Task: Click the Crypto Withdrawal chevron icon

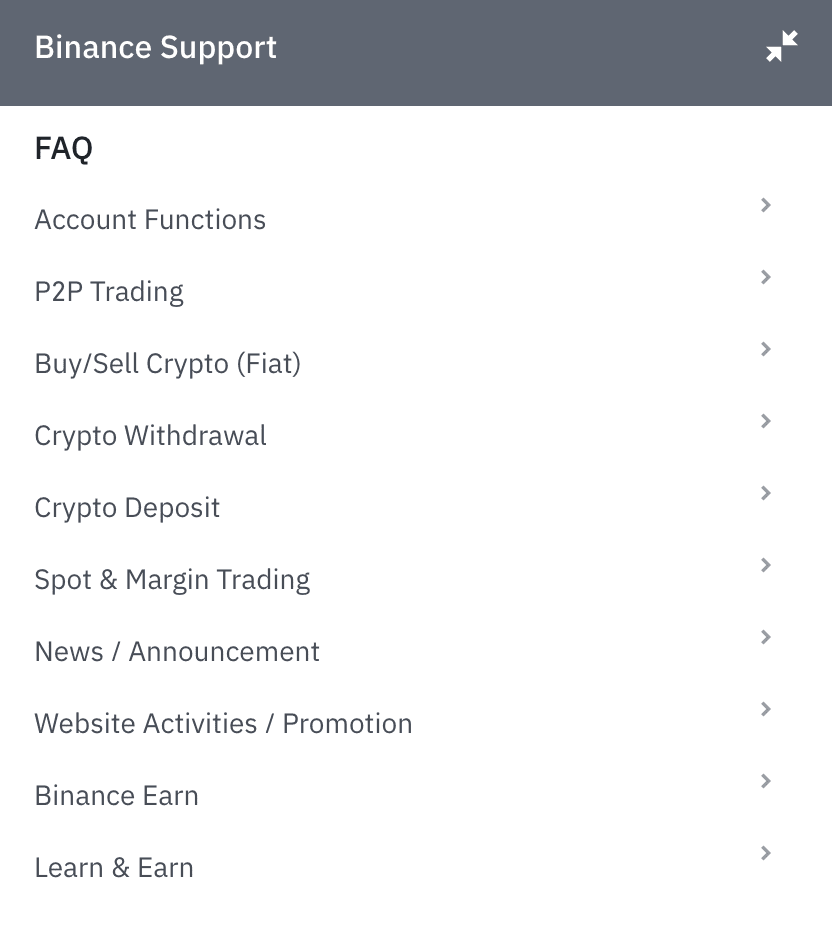Action: point(766,422)
